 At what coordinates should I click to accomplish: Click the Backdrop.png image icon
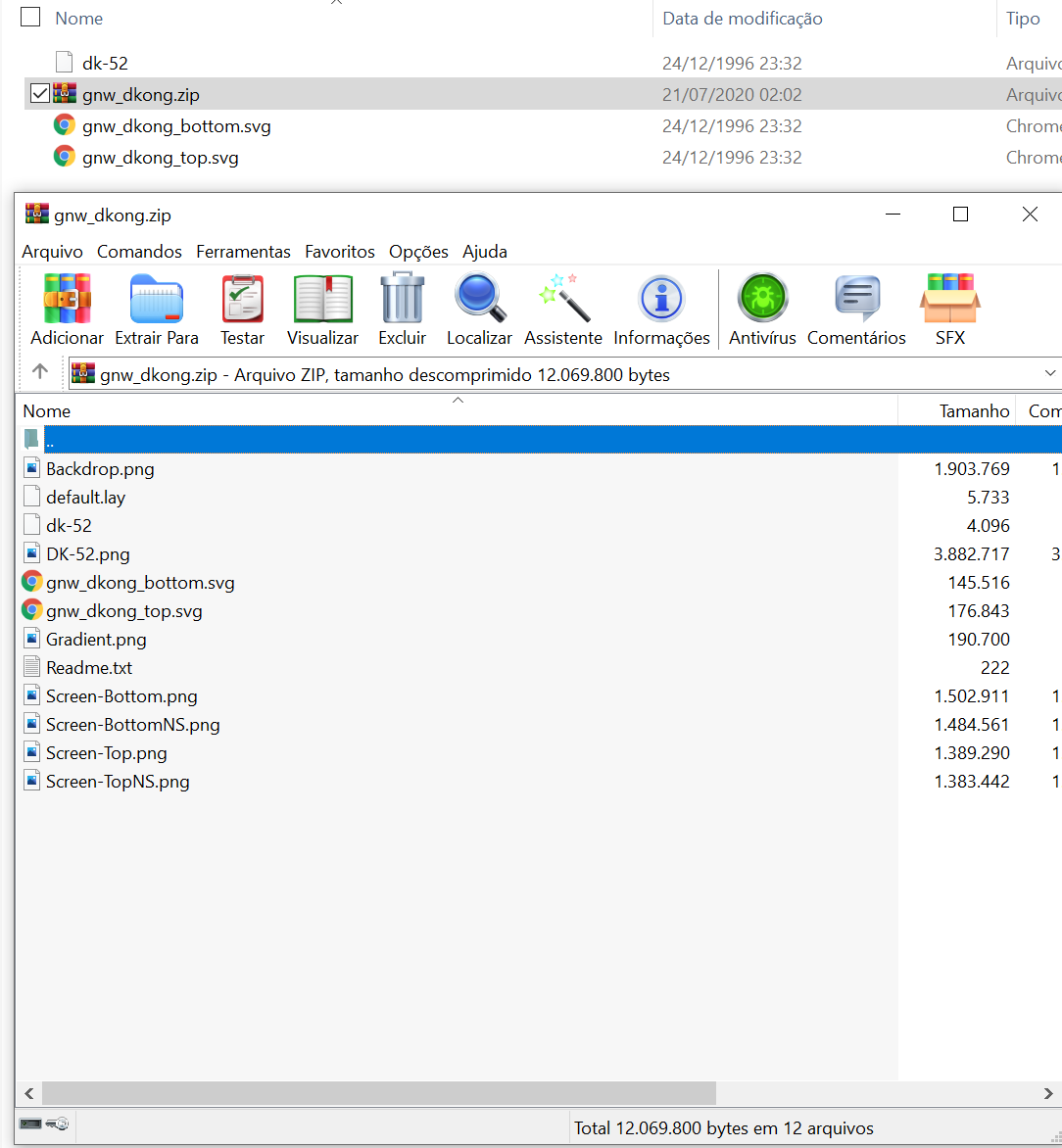31,467
